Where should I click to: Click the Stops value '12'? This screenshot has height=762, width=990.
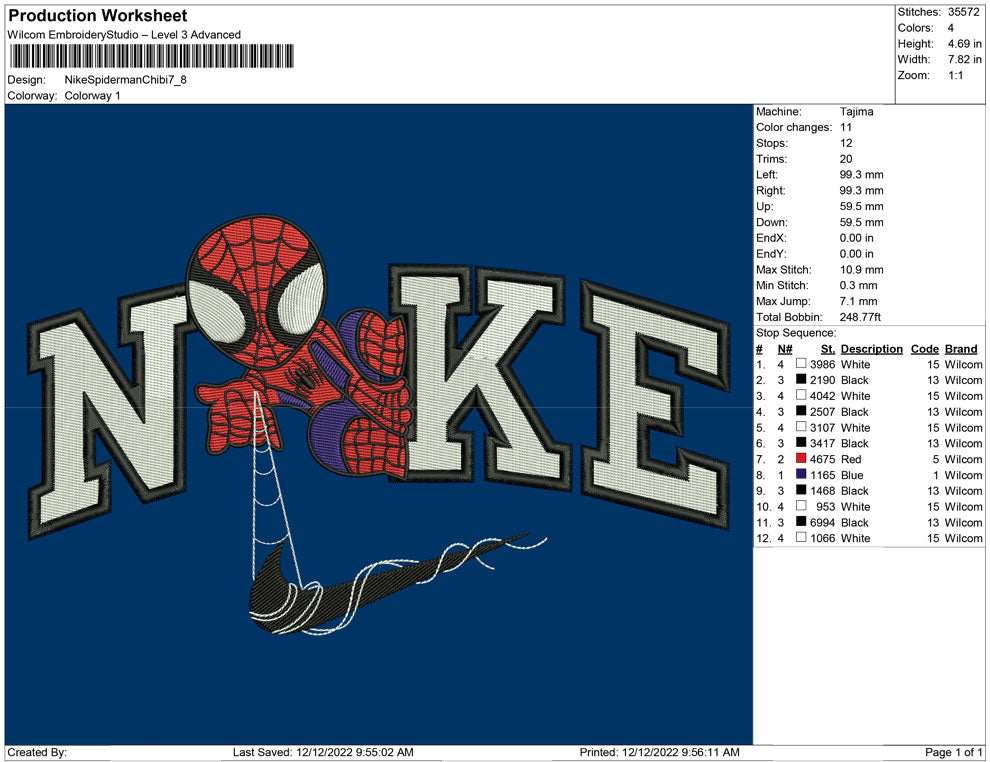tap(845, 143)
